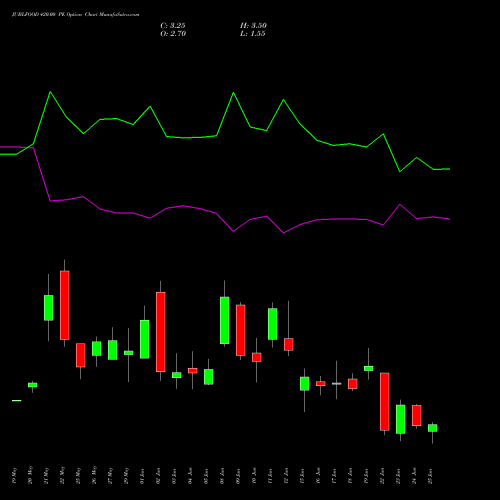The height and width of the screenshot is (500, 500).
Task: Click the low value L: 1.55
Action: pos(253,34)
